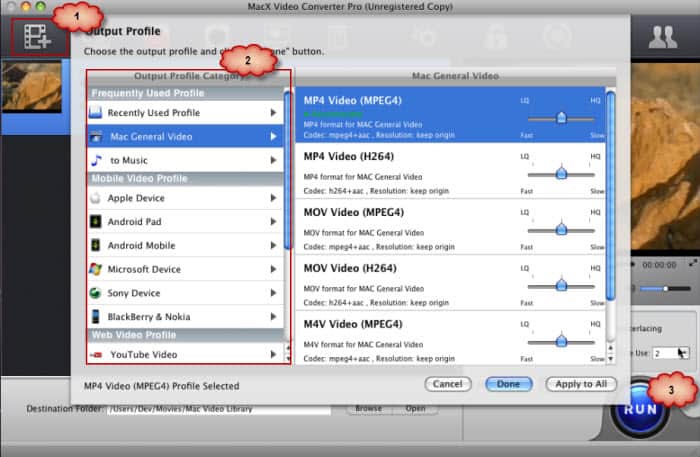Viewport: 700px width, 457px height.
Task: Expand Microsoft Device submenu arrow
Action: (x=273, y=269)
